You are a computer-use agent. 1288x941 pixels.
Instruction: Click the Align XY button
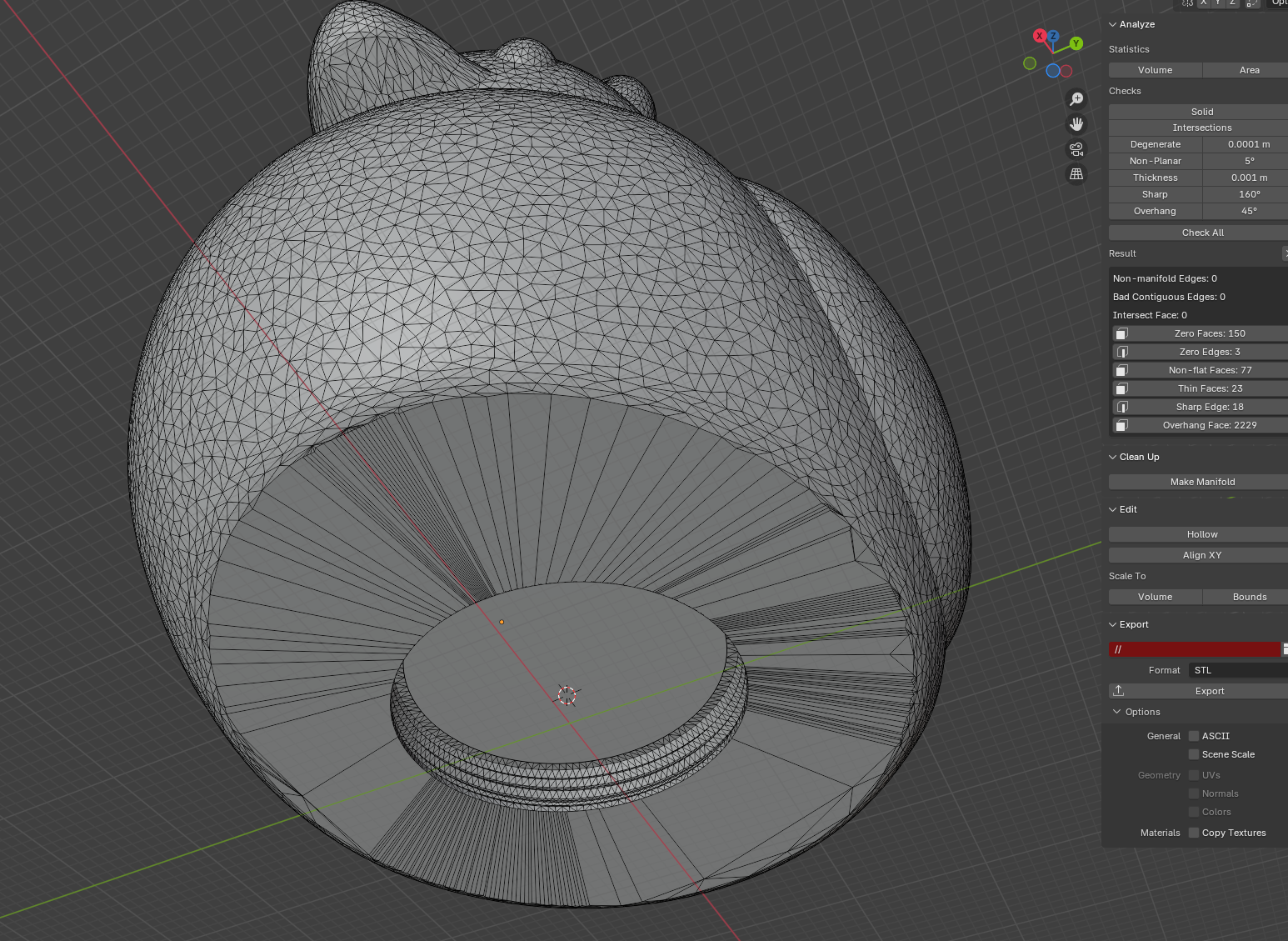(x=1198, y=555)
